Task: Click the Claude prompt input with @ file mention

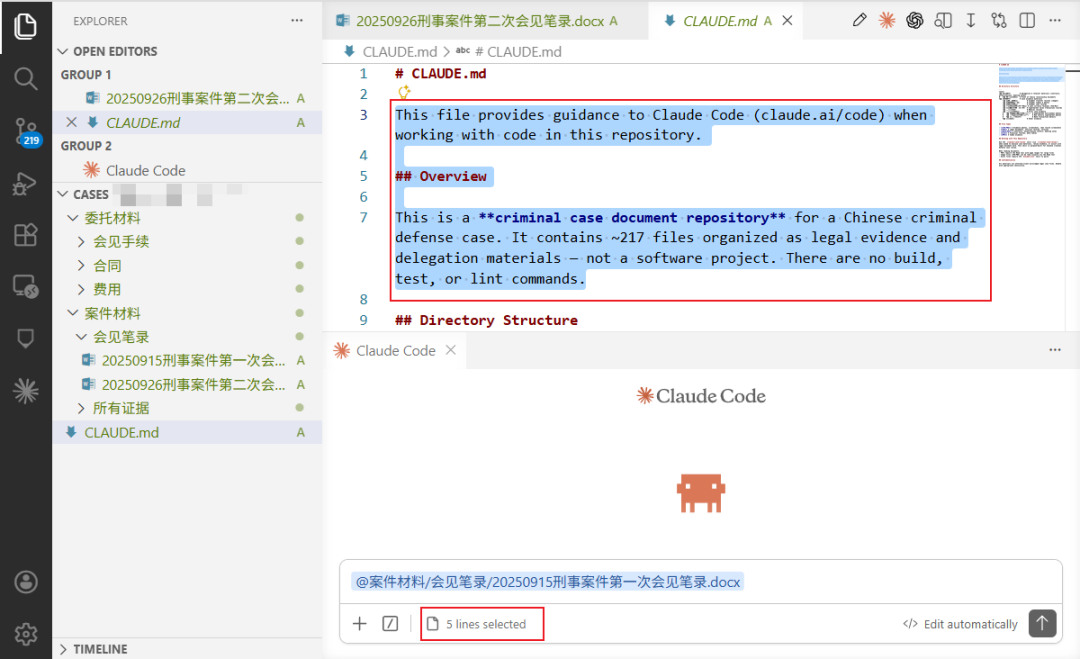Action: [x=700, y=582]
